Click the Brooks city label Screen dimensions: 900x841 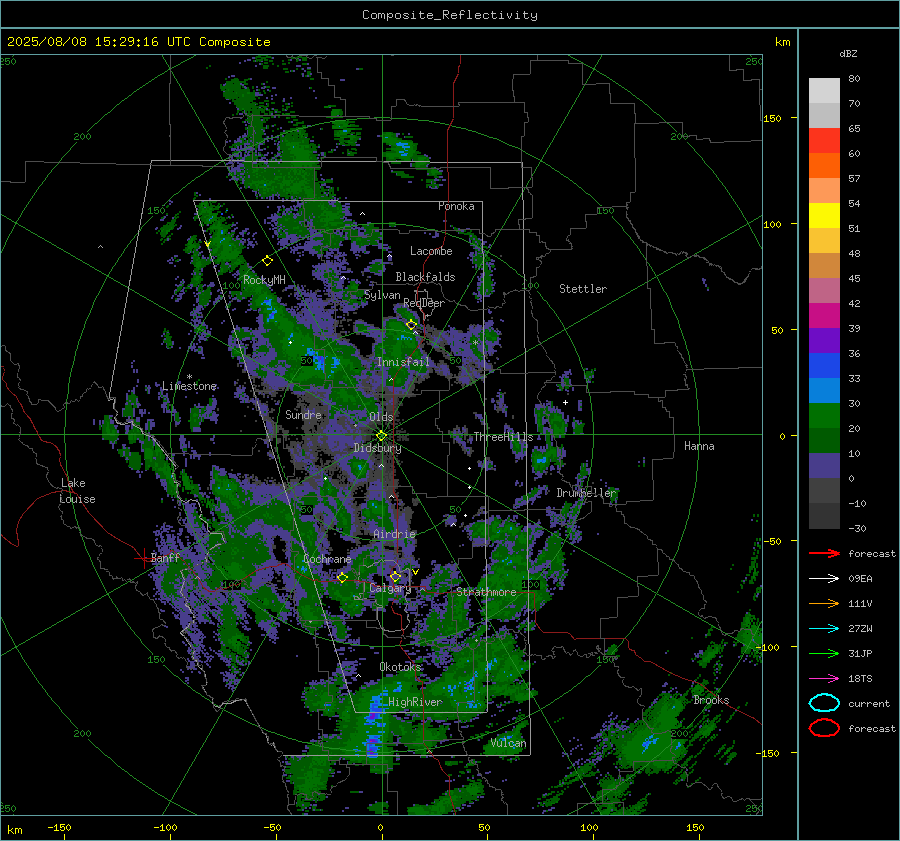click(x=711, y=700)
